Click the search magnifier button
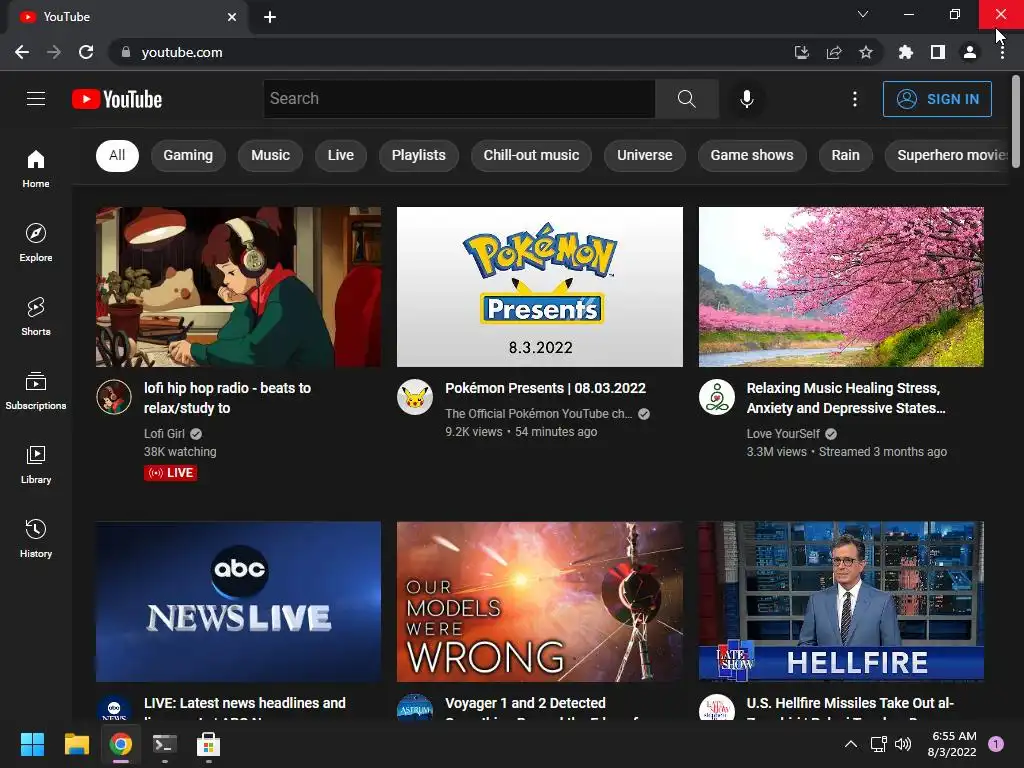1024x768 pixels. click(686, 99)
